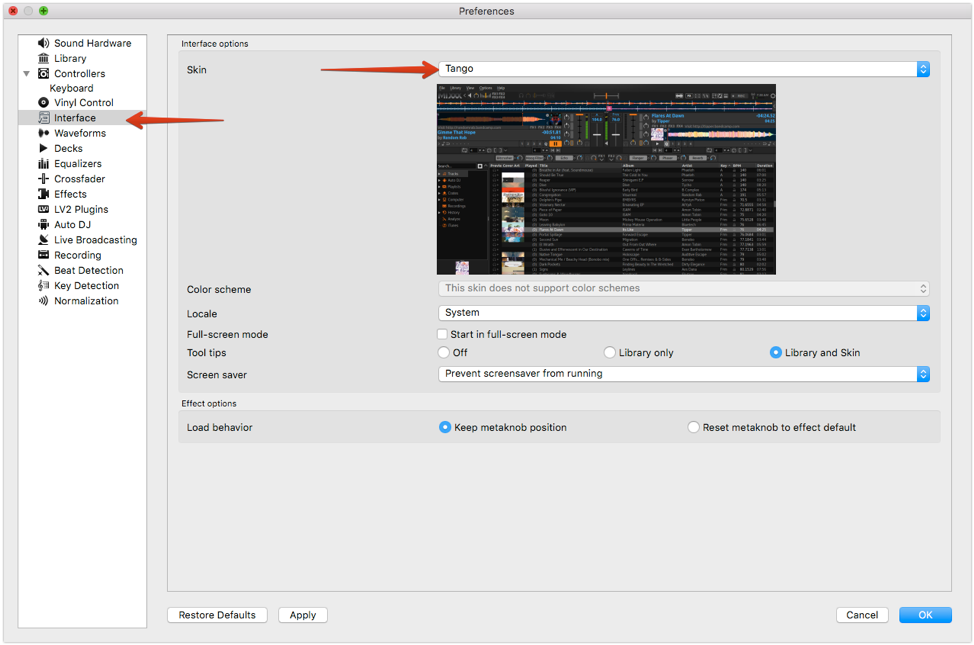Go to LV2 Plugins preferences
Screen dimensions: 974x645
coord(81,209)
